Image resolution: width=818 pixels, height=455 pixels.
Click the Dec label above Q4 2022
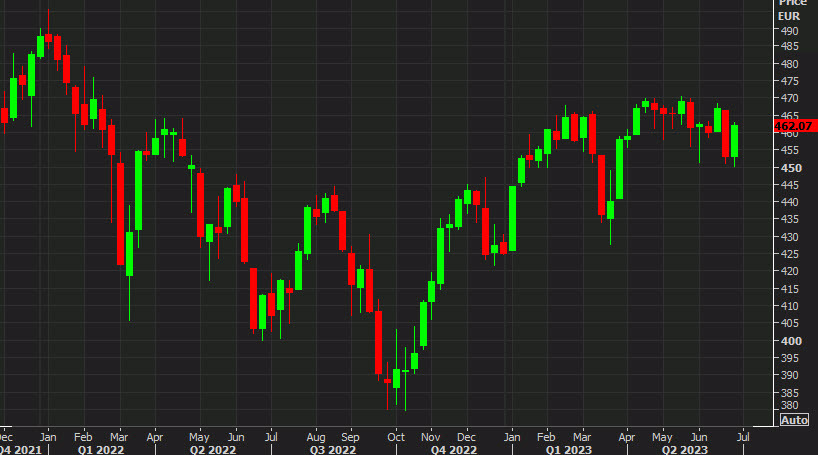click(x=466, y=437)
